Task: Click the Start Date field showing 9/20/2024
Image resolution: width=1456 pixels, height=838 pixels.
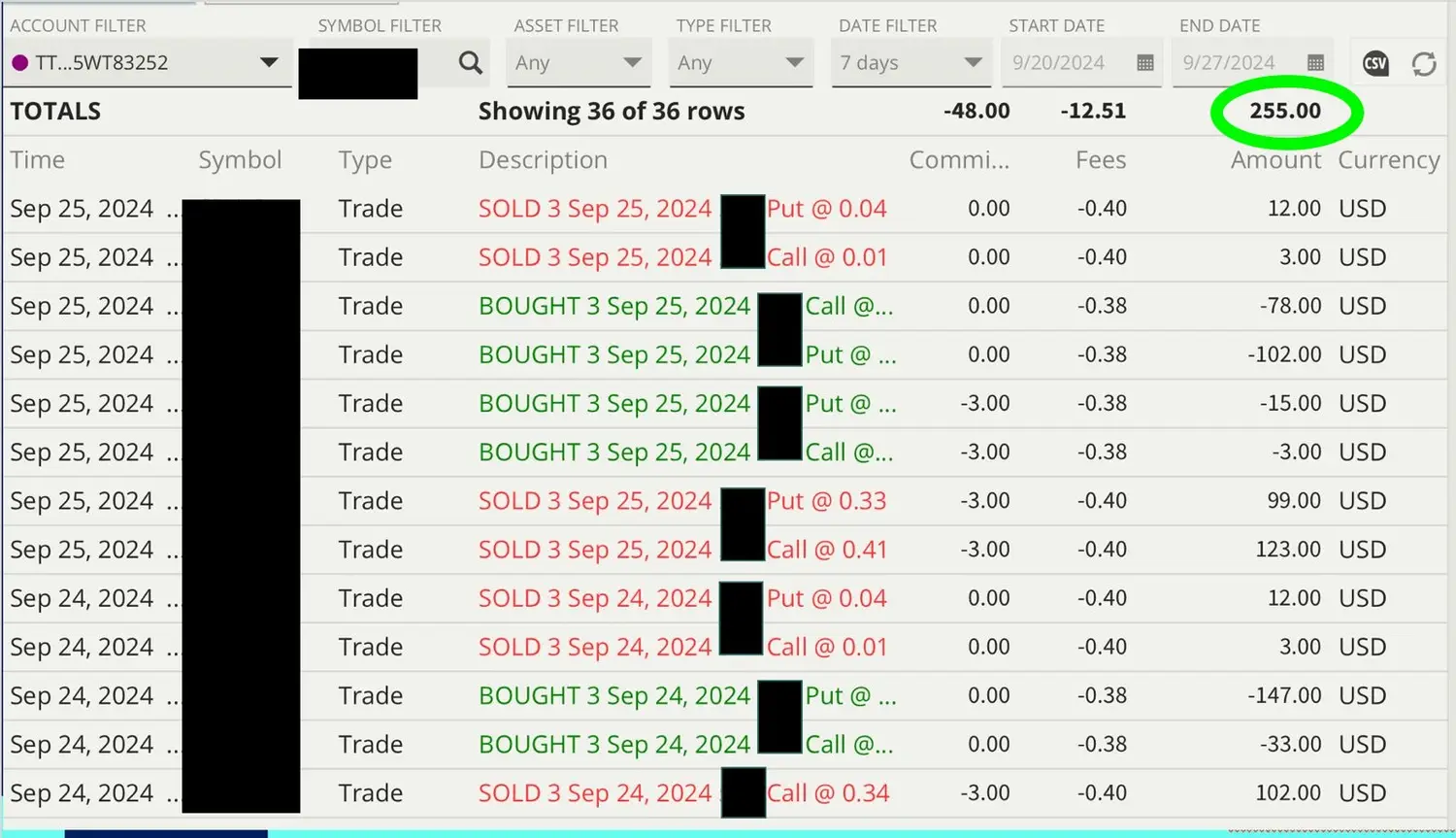Action: pos(1058,63)
